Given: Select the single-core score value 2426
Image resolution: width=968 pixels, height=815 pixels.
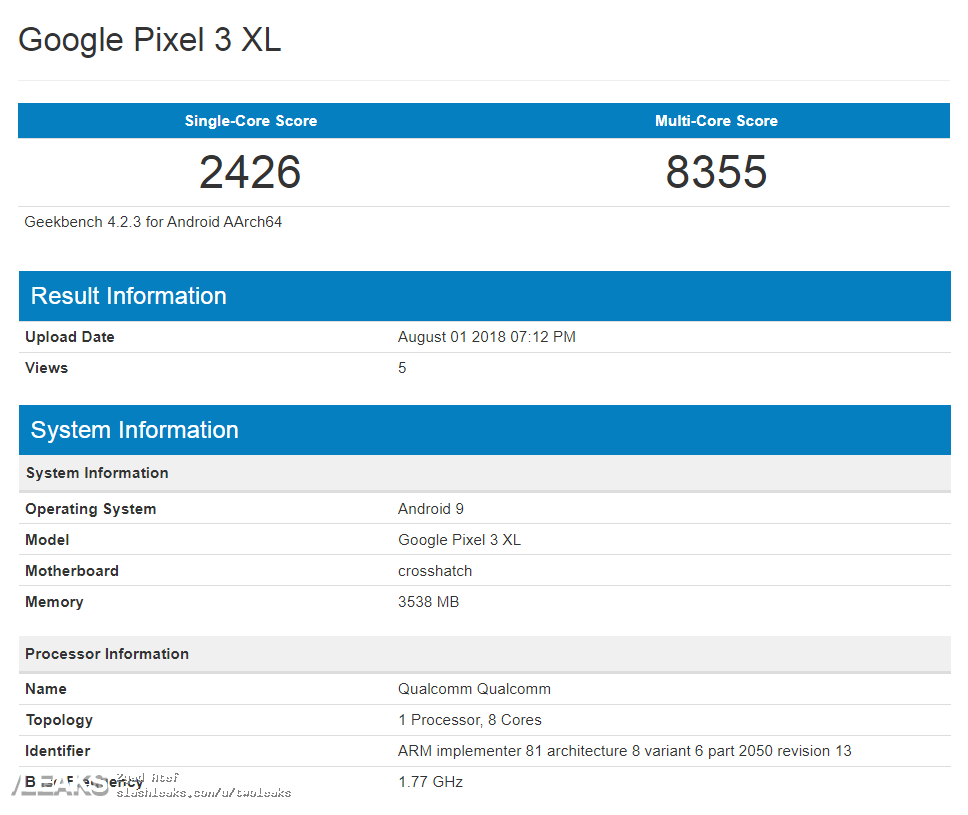Looking at the screenshot, I should tap(250, 172).
